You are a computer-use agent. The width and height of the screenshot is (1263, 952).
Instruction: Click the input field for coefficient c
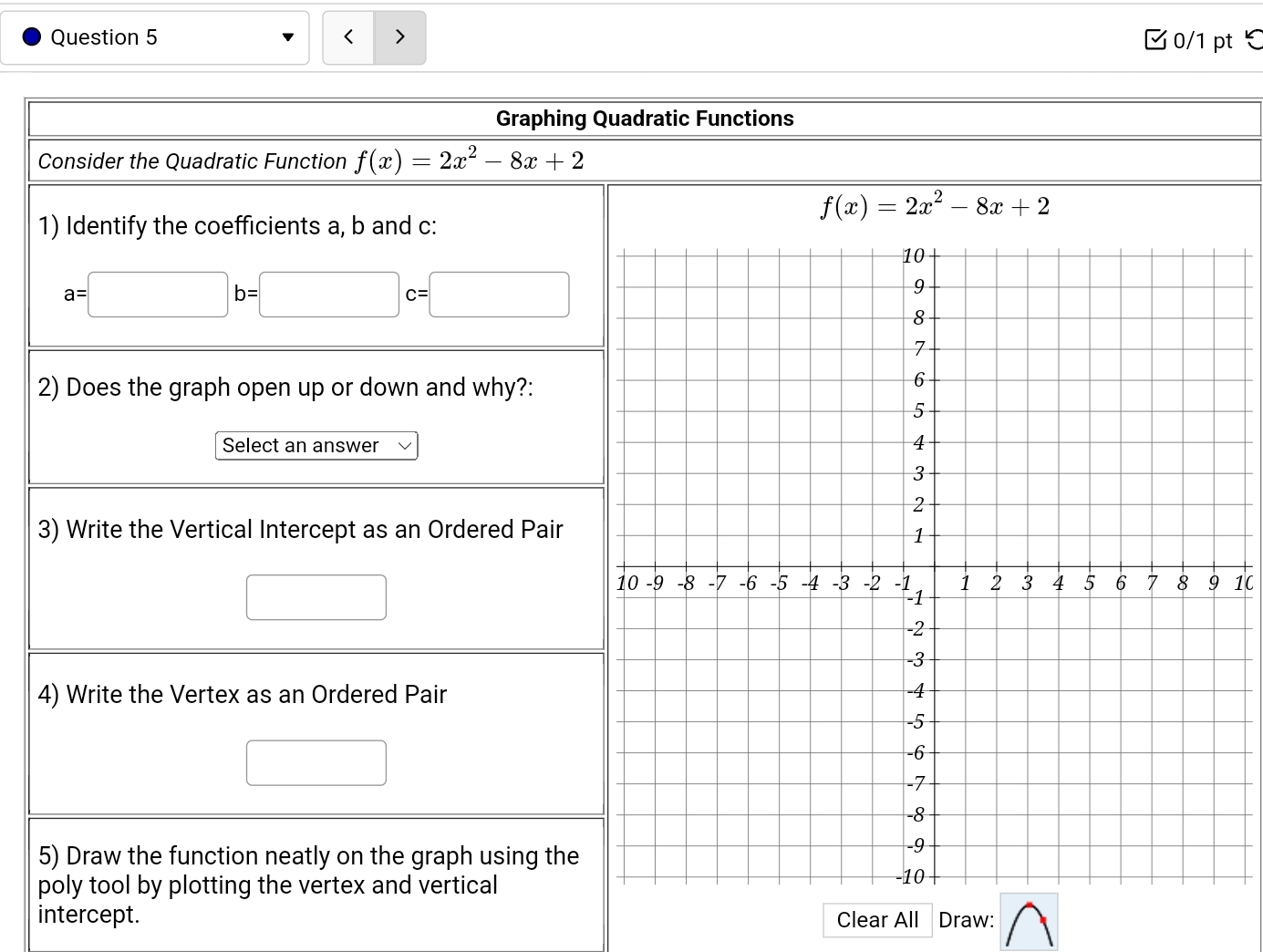(x=499, y=295)
